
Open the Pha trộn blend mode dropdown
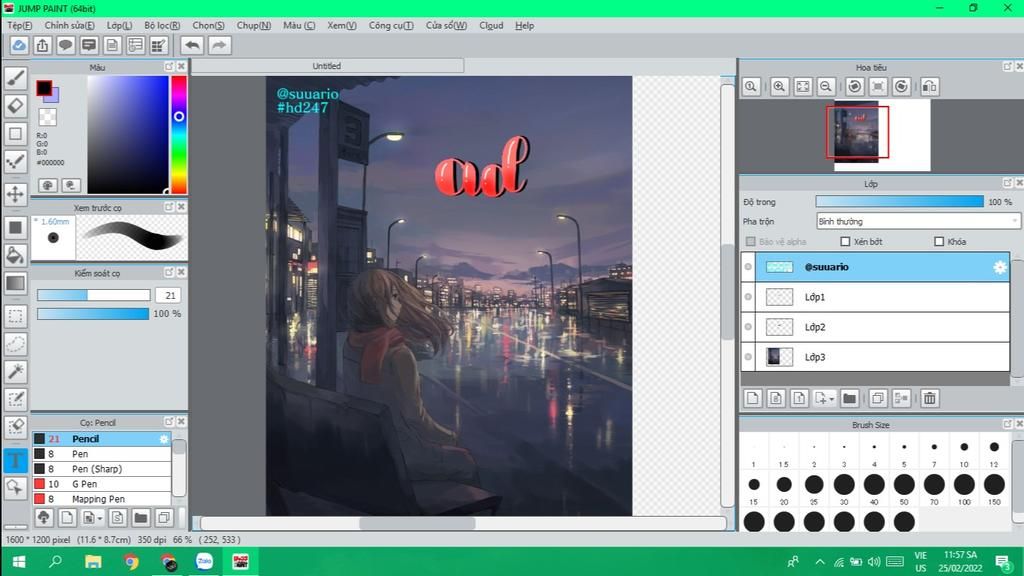[x=918, y=221]
